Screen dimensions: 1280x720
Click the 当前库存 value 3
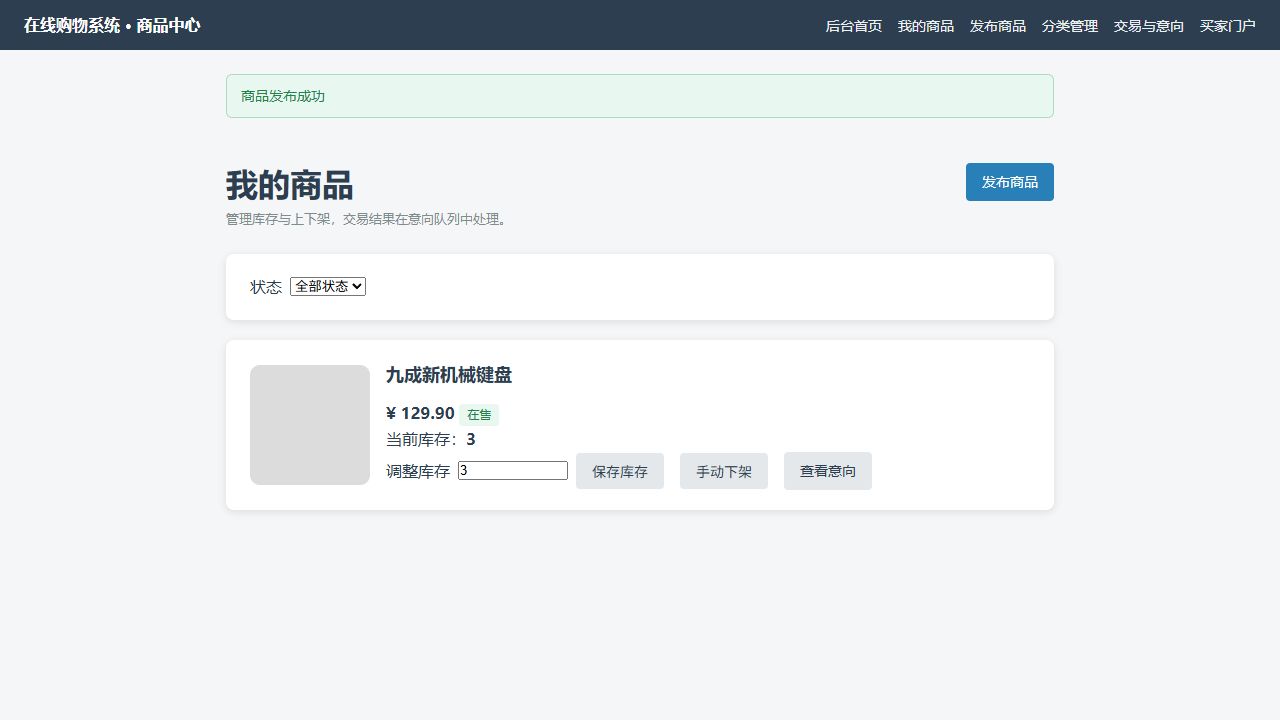[471, 440]
